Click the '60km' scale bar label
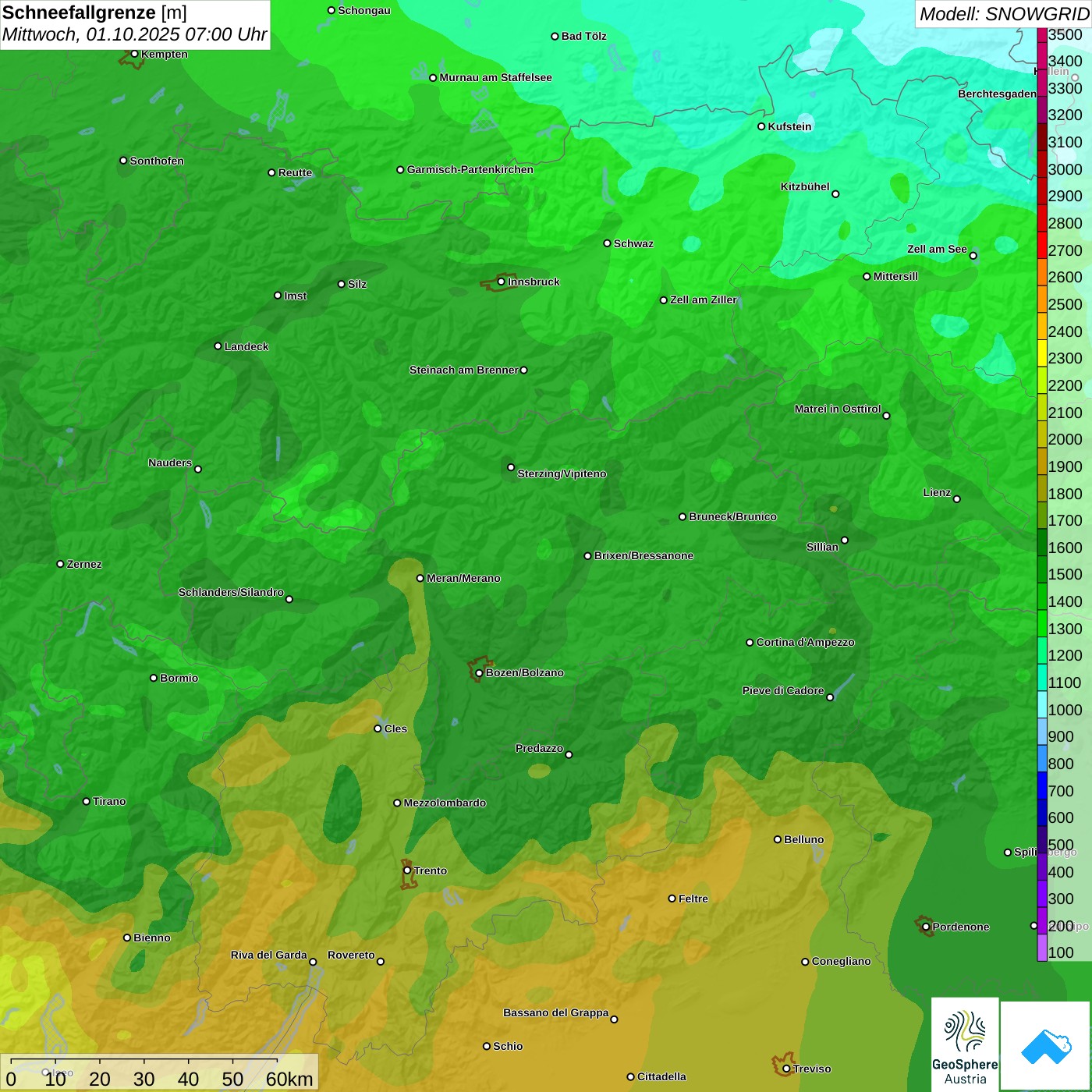1092x1092 pixels. (x=289, y=1080)
